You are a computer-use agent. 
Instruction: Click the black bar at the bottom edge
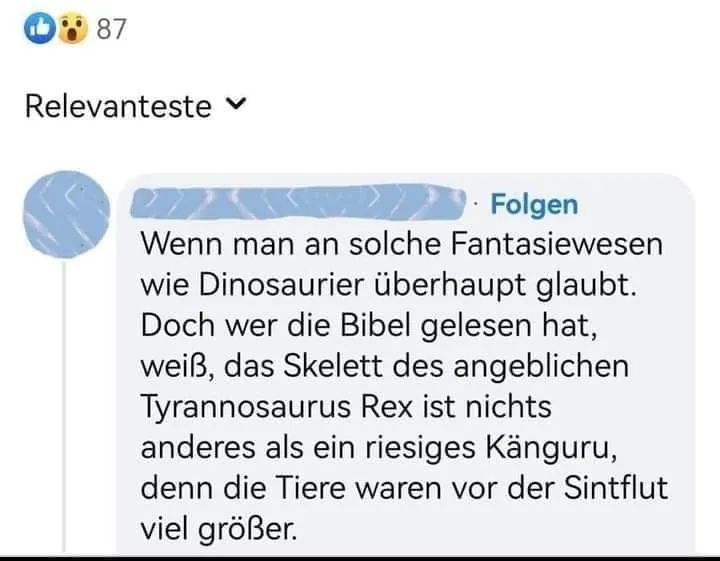point(360,557)
